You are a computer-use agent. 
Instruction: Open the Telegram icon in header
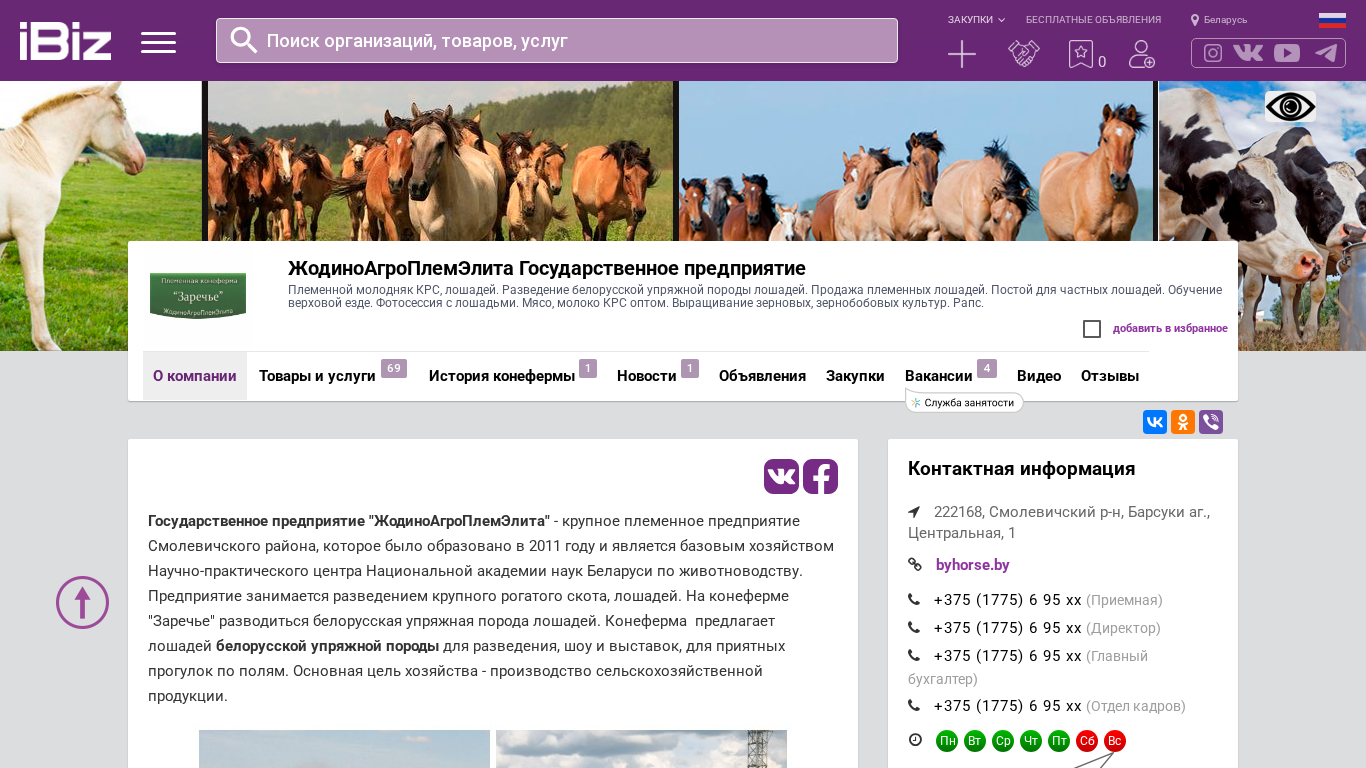[x=1326, y=53]
